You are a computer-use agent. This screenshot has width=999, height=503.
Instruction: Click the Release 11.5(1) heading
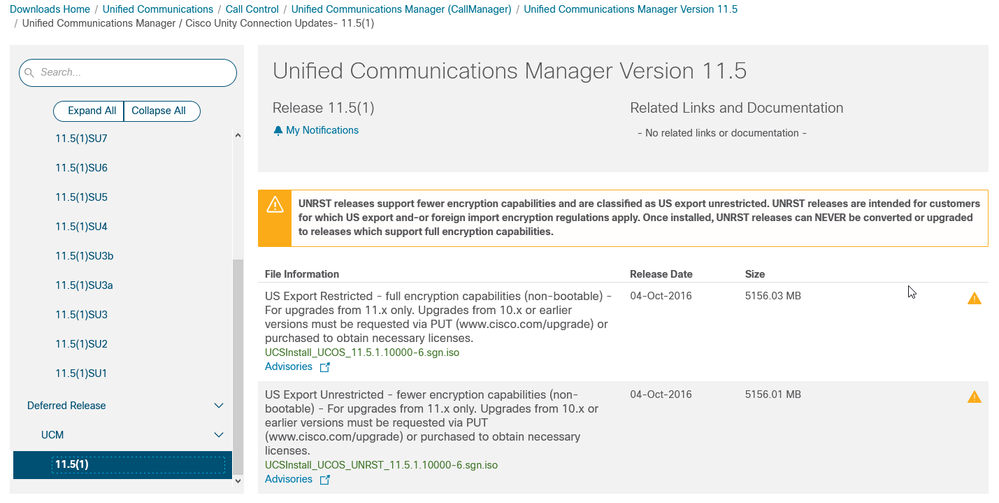[324, 108]
